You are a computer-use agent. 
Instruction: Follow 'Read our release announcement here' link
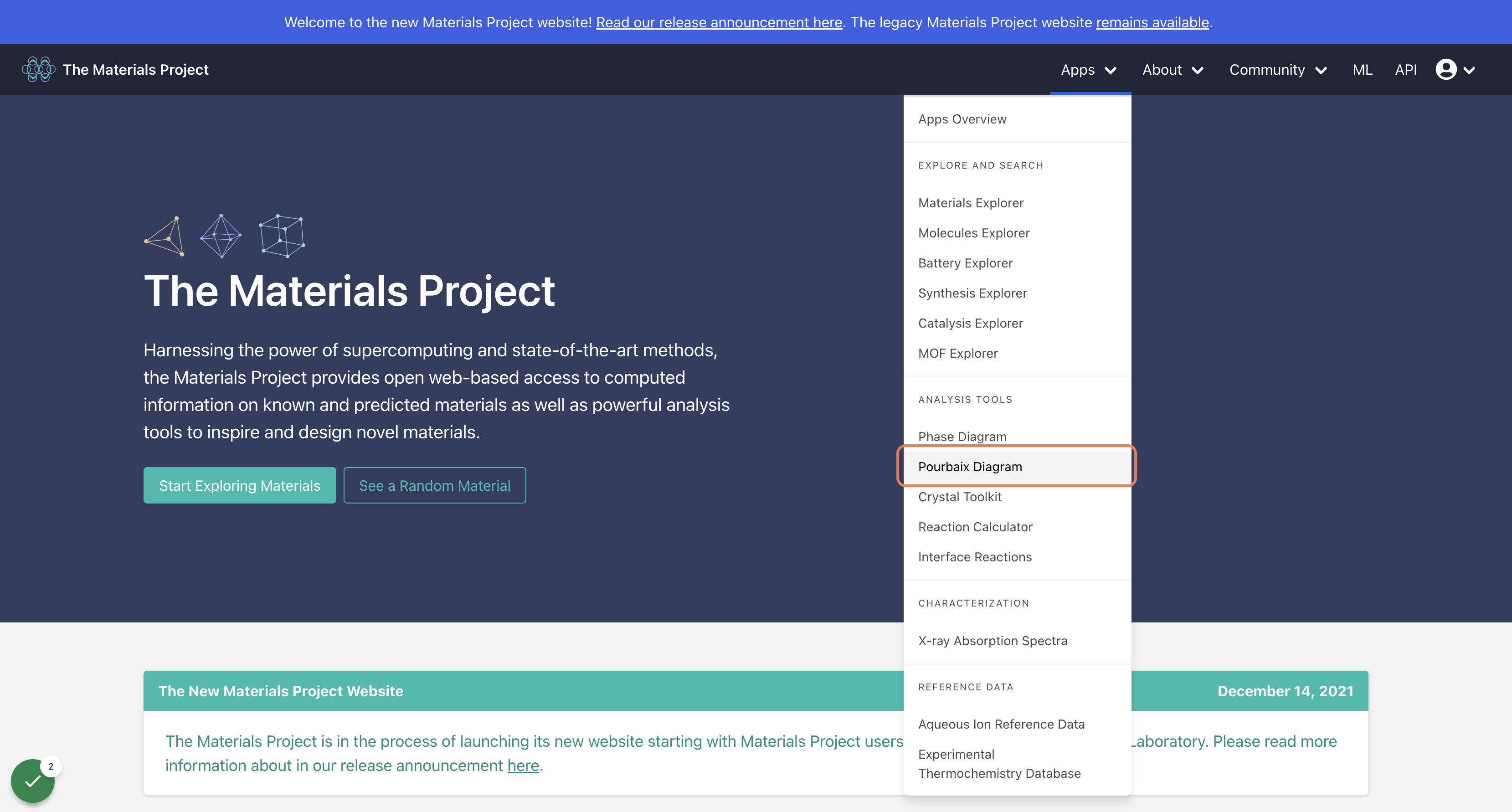pyautogui.click(x=719, y=22)
